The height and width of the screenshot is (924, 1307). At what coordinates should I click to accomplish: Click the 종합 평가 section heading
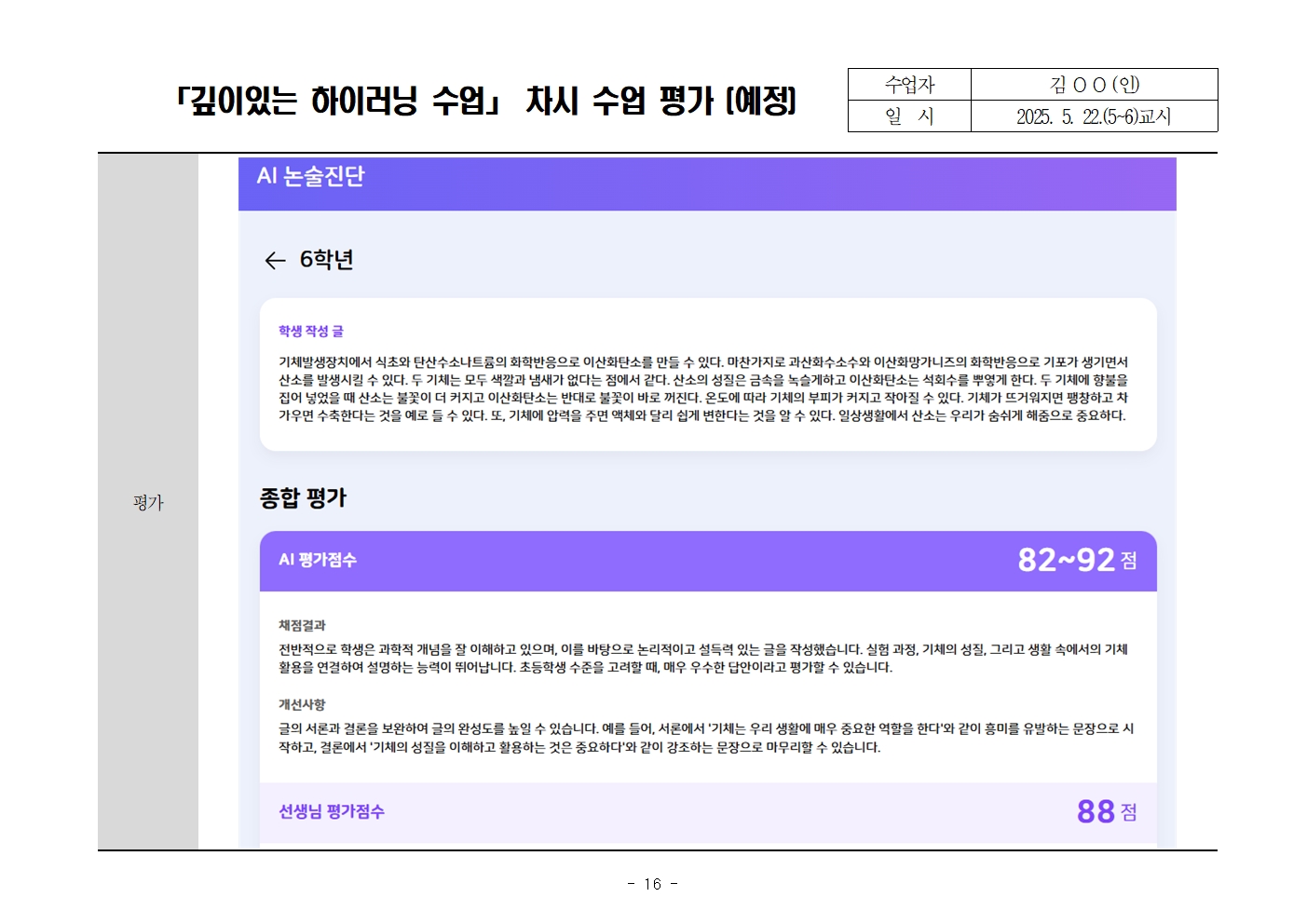303,498
